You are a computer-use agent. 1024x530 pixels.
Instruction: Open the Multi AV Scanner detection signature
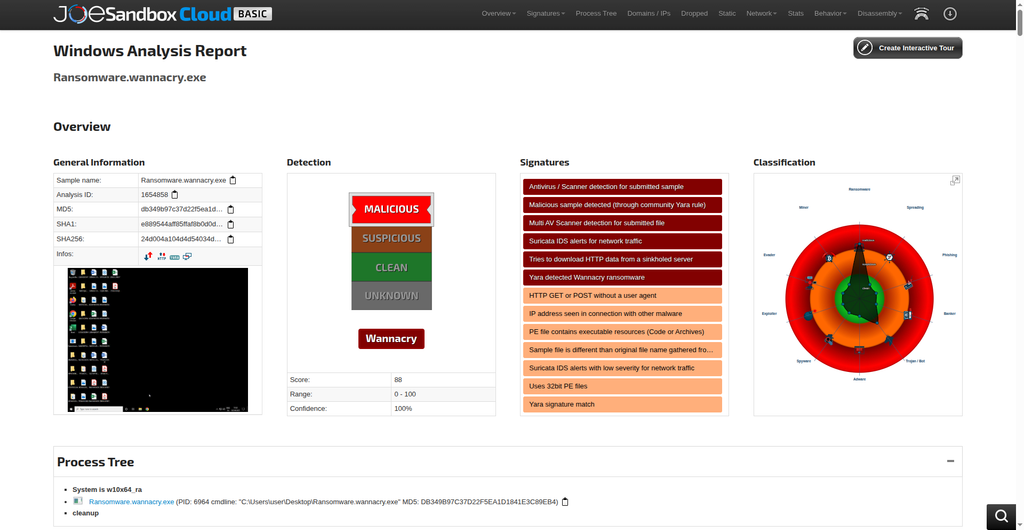(622, 223)
